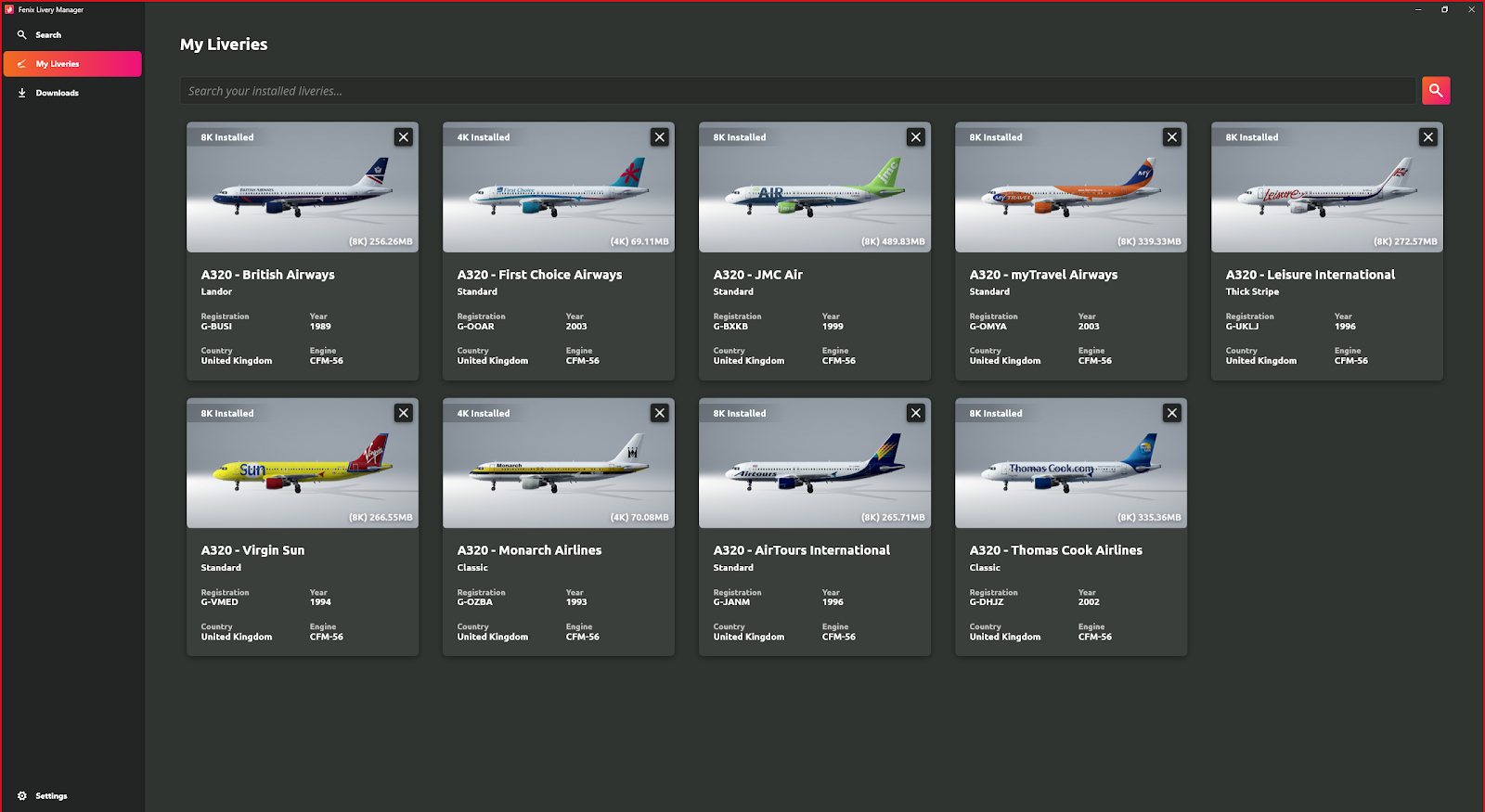
Task: Click the year 1989 value
Action: point(320,327)
